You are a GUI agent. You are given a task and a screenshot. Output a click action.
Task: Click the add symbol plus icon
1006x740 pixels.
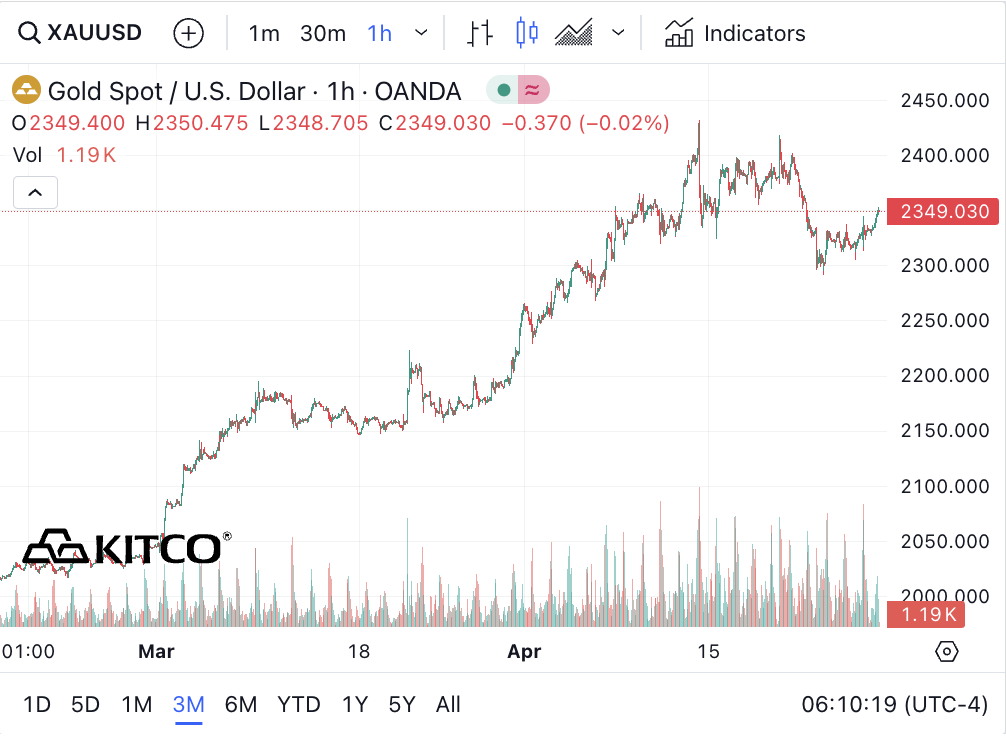pos(188,33)
